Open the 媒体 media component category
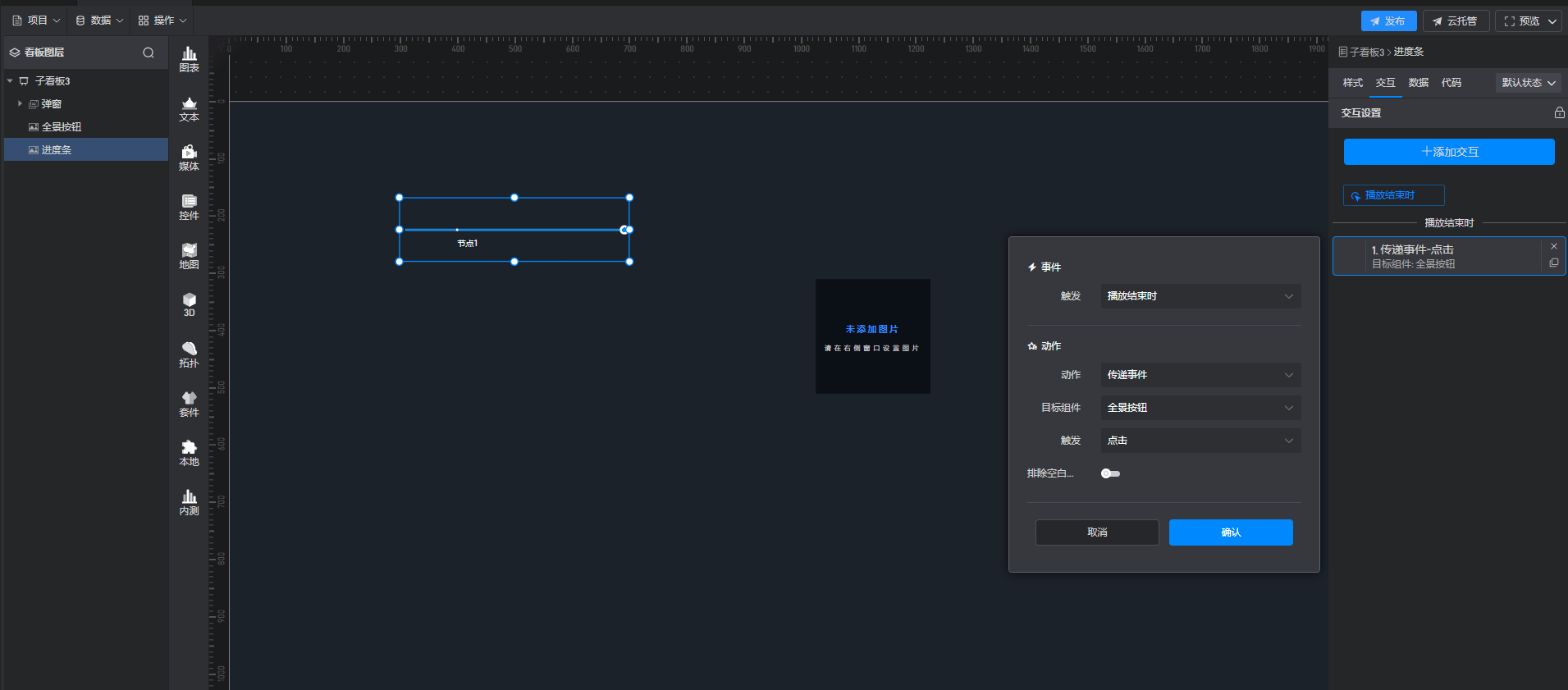Image resolution: width=1568 pixels, height=690 pixels. tap(189, 158)
